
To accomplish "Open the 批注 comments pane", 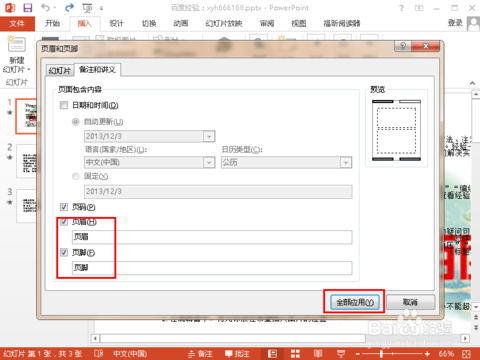I will tap(237, 354).
